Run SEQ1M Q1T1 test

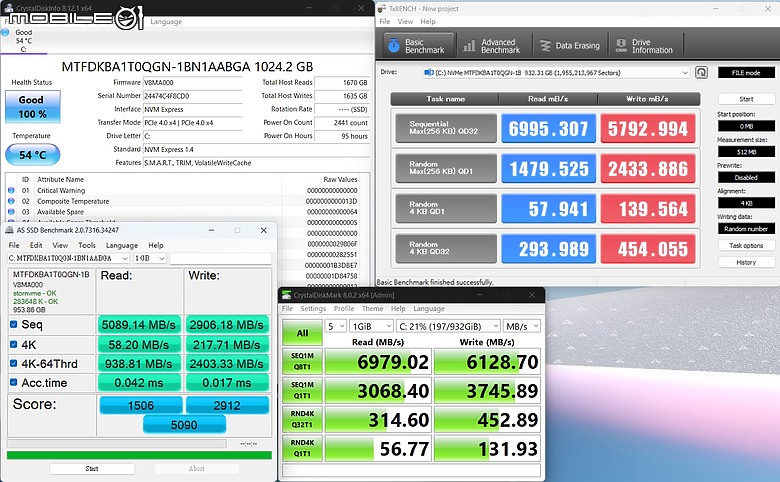[302, 390]
